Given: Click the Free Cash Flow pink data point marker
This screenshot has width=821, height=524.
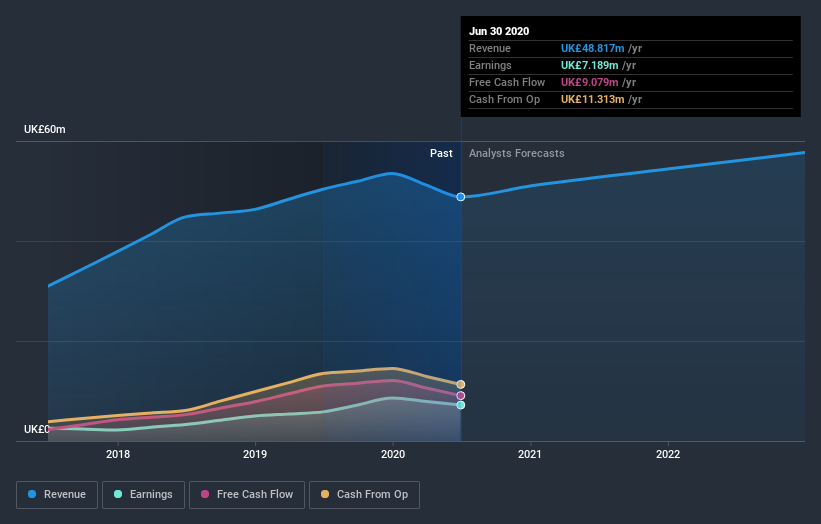Looking at the screenshot, I should [x=461, y=396].
